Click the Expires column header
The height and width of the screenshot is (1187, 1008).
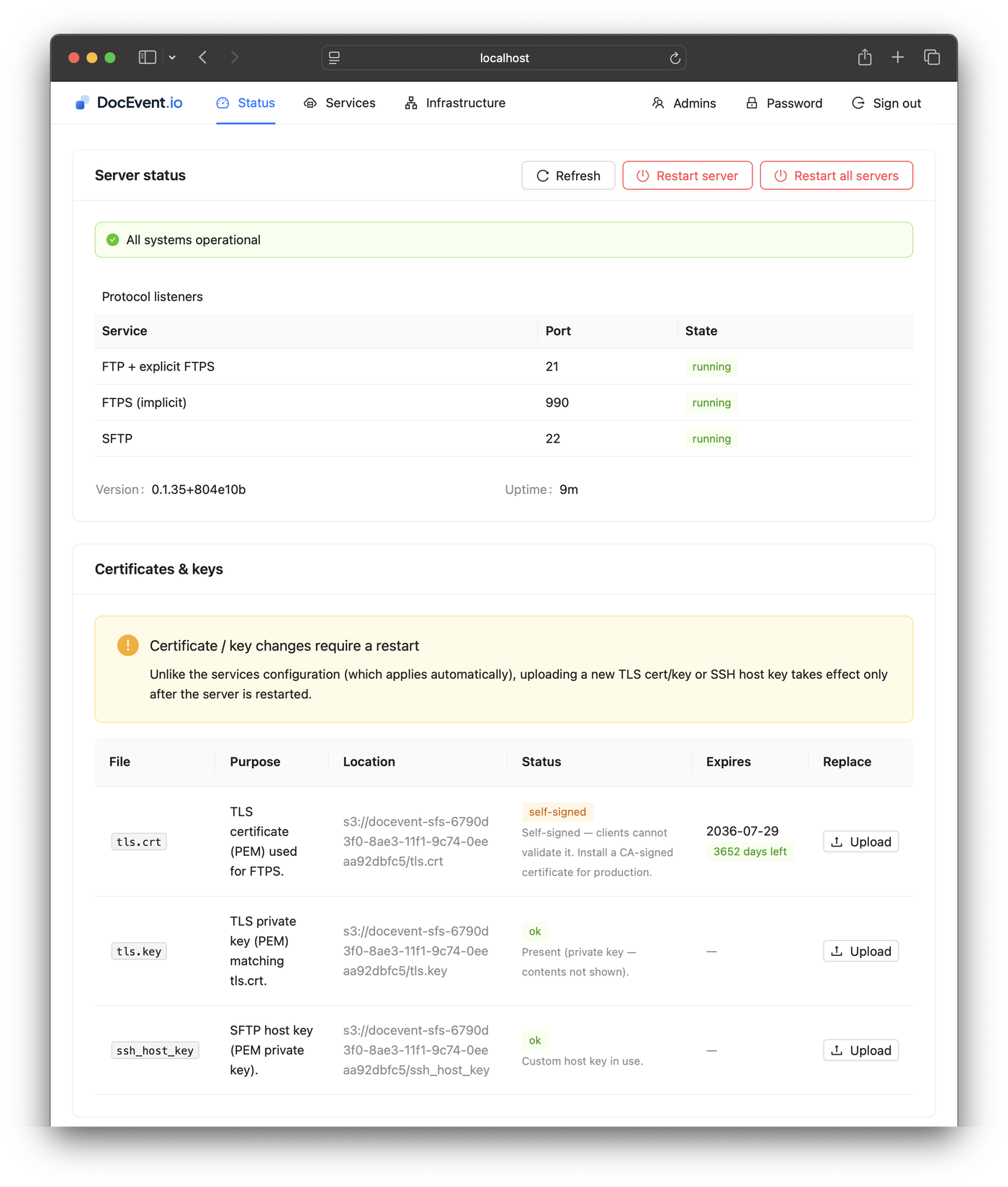(x=729, y=762)
